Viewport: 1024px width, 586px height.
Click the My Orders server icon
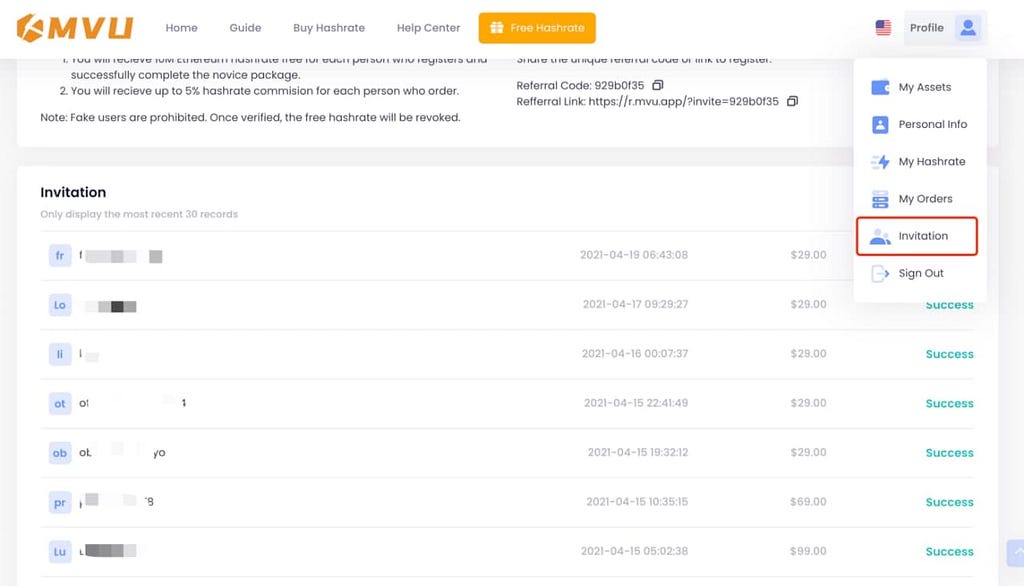coord(880,199)
